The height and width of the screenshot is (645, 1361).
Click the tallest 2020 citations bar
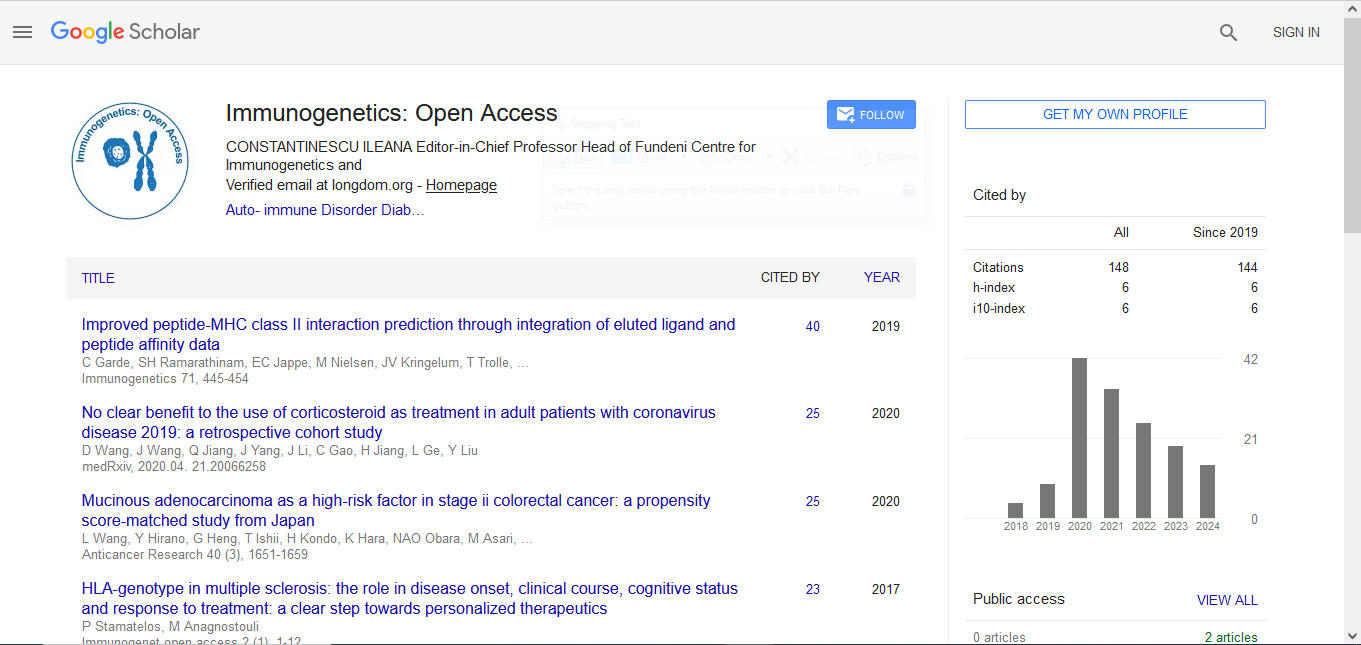coord(1079,438)
